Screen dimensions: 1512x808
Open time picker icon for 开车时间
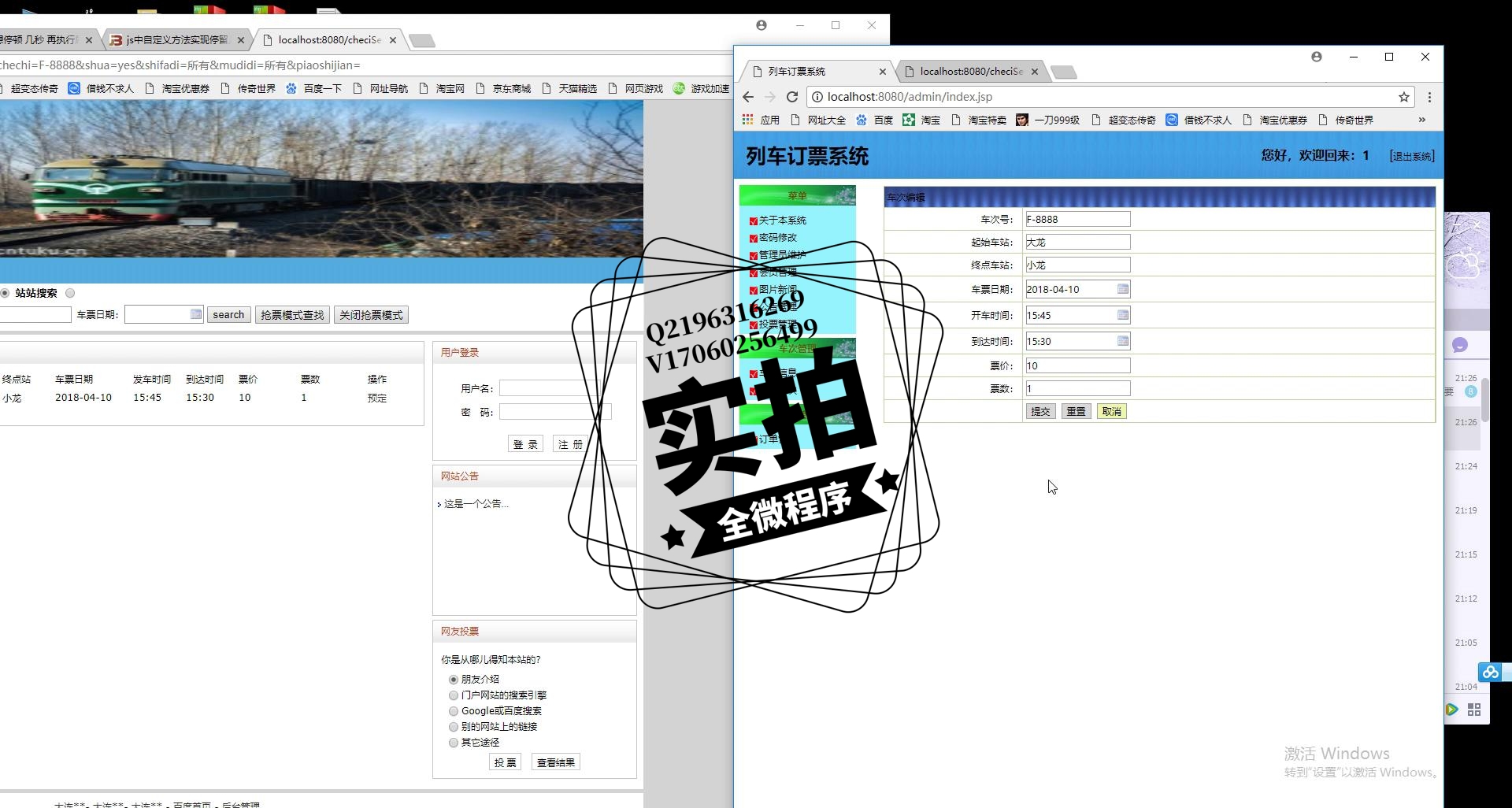point(1123,315)
